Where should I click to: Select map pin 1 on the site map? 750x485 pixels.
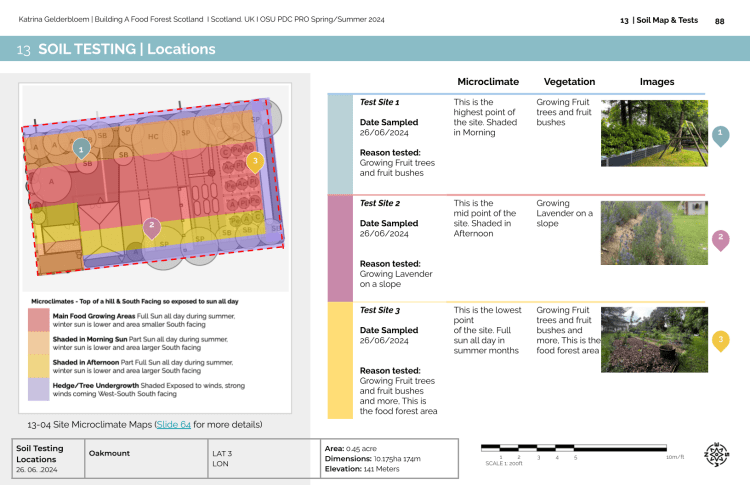coord(81,149)
